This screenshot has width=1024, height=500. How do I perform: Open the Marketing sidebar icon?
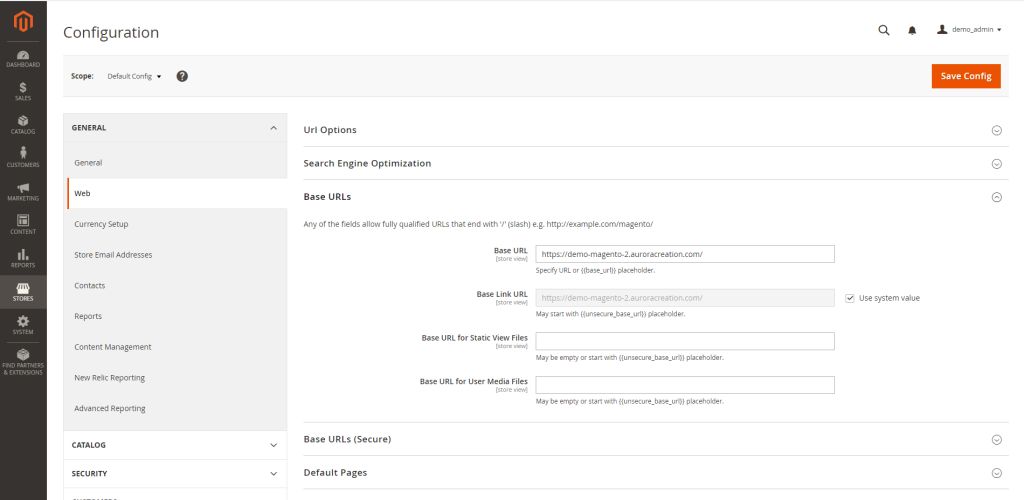pos(23,192)
